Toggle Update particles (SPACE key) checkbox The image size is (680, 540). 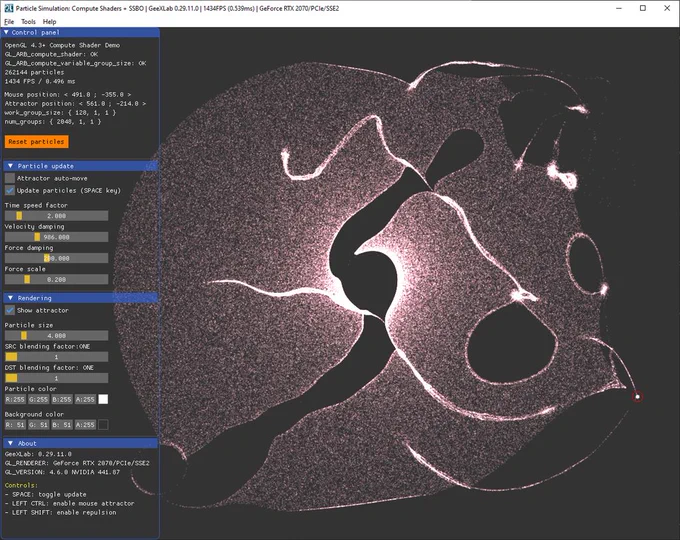coord(10,190)
